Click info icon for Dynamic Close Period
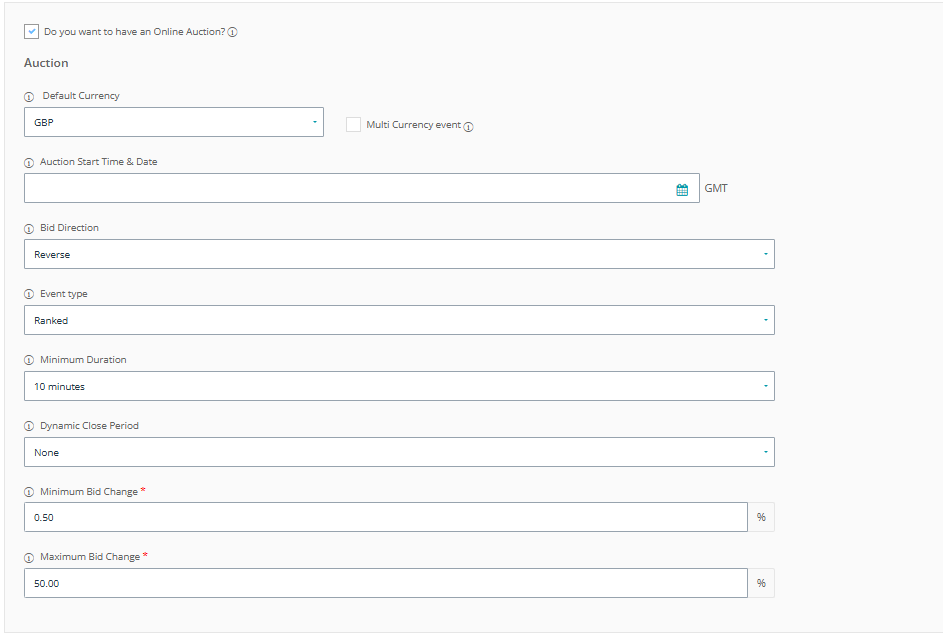943x639 pixels. point(29,426)
